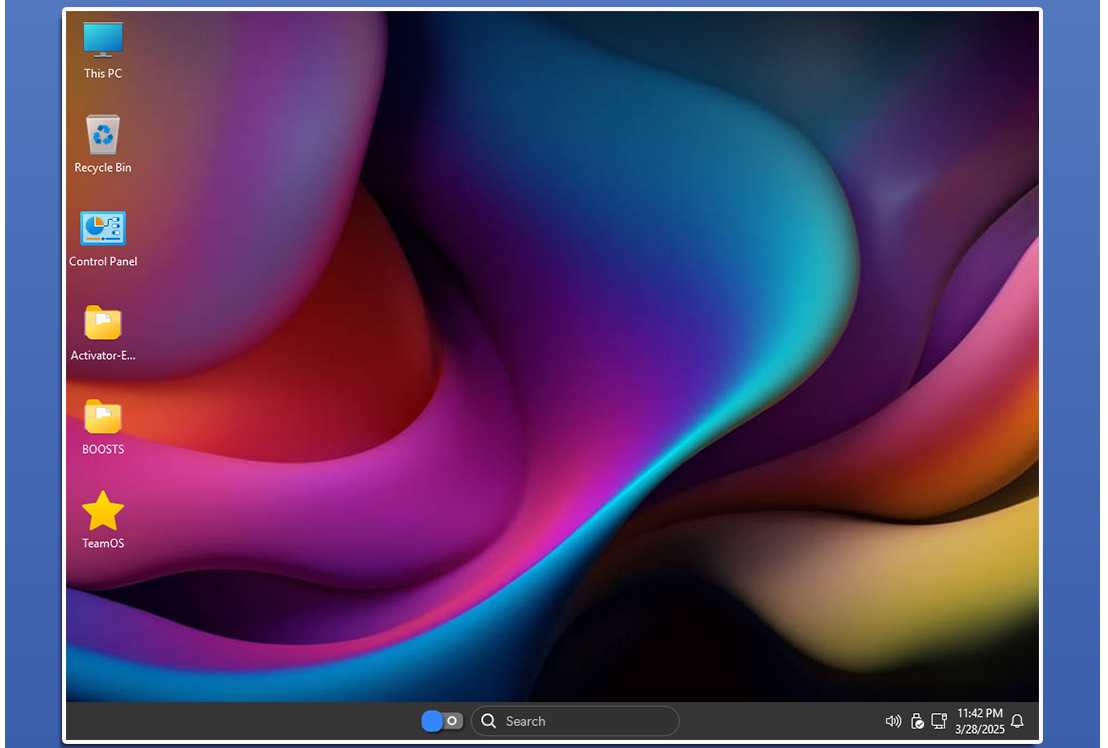Click the "This PC" text label
Image resolution: width=1108 pixels, height=748 pixels.
[x=103, y=74]
